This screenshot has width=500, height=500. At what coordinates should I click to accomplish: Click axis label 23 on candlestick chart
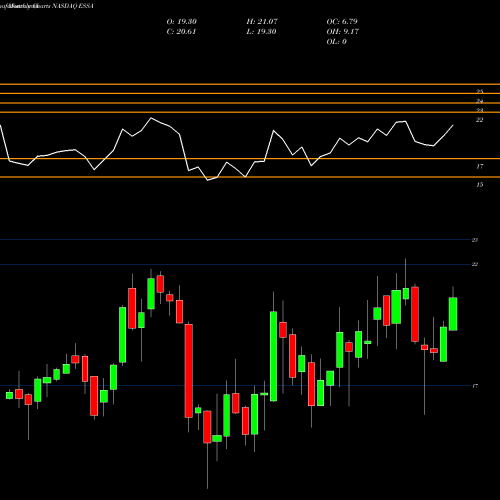[x=475, y=240]
